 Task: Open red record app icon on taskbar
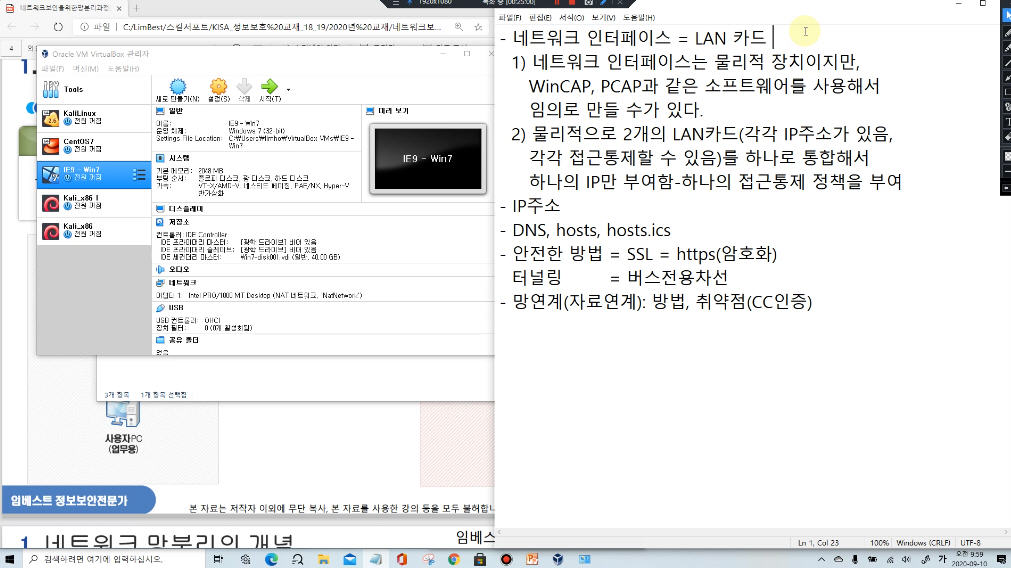coord(506,559)
